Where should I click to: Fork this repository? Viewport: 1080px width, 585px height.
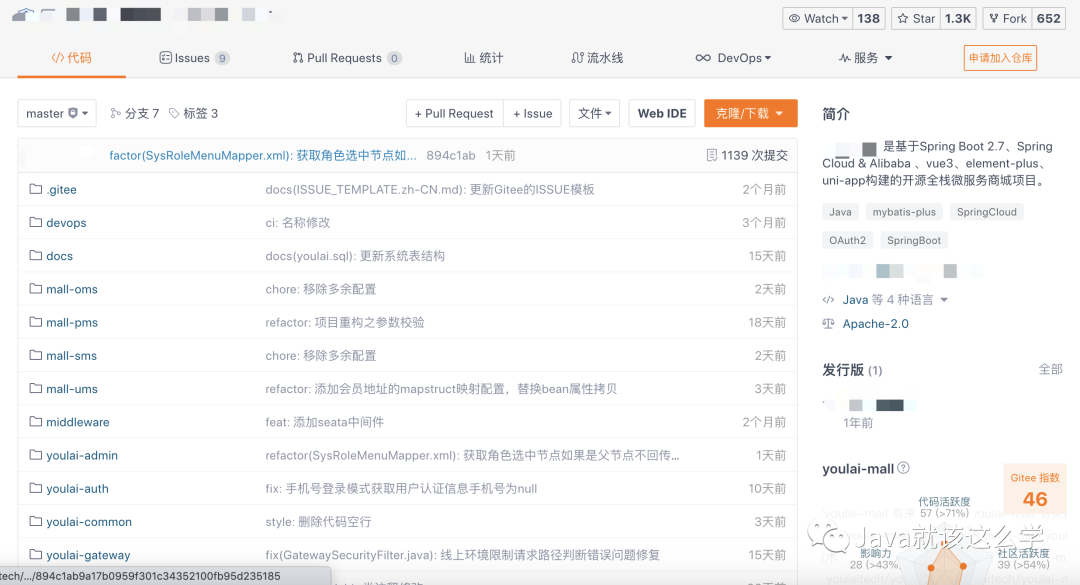pyautogui.click(x=1007, y=19)
